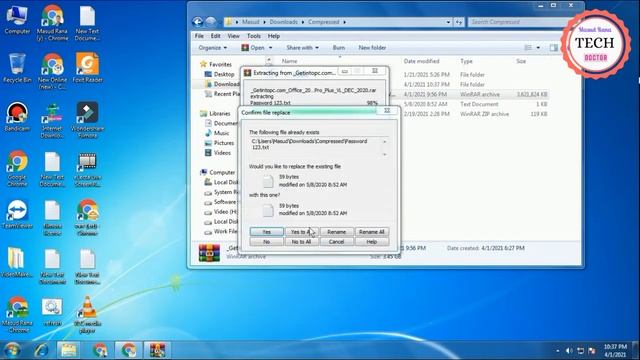Cancel the file replace dialog
This screenshot has width=640, height=360.
click(x=336, y=242)
